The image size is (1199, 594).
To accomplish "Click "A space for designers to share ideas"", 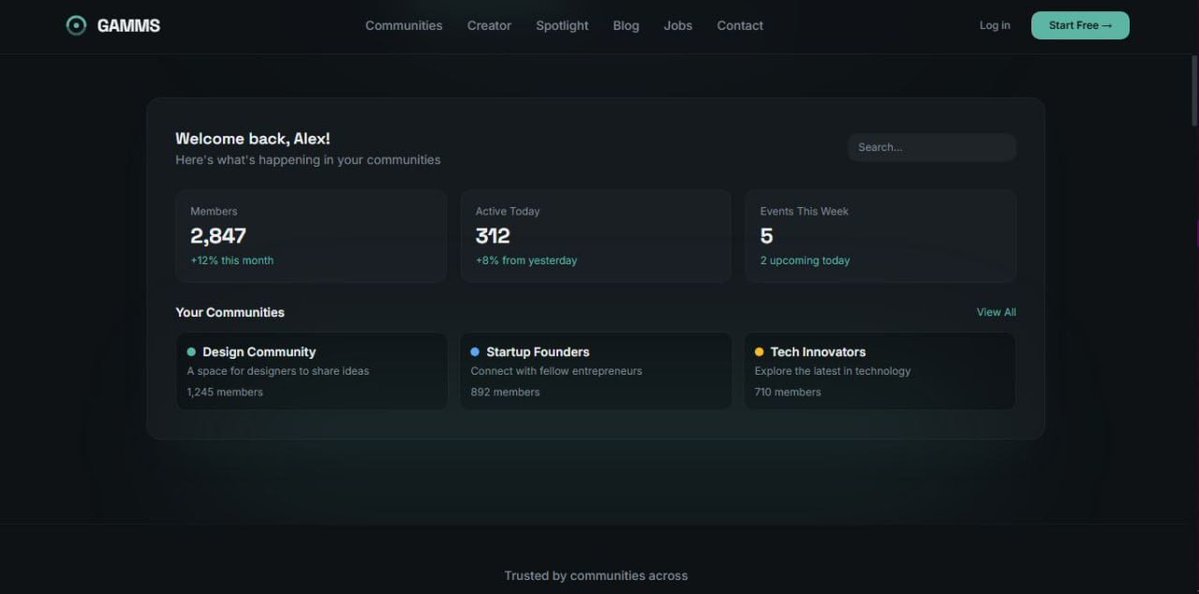I will pos(278,371).
